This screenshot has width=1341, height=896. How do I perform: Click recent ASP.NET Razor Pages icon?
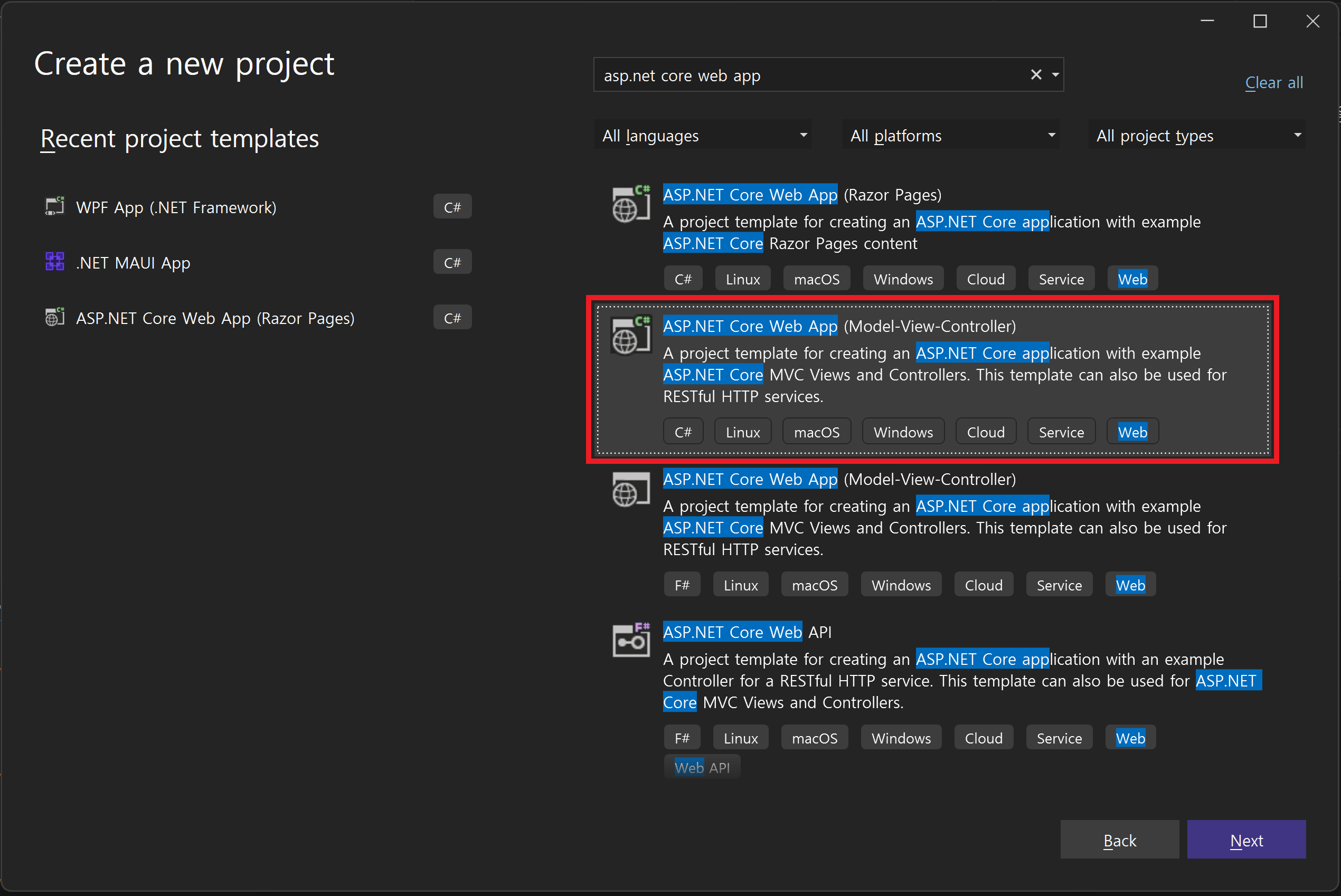(55, 317)
